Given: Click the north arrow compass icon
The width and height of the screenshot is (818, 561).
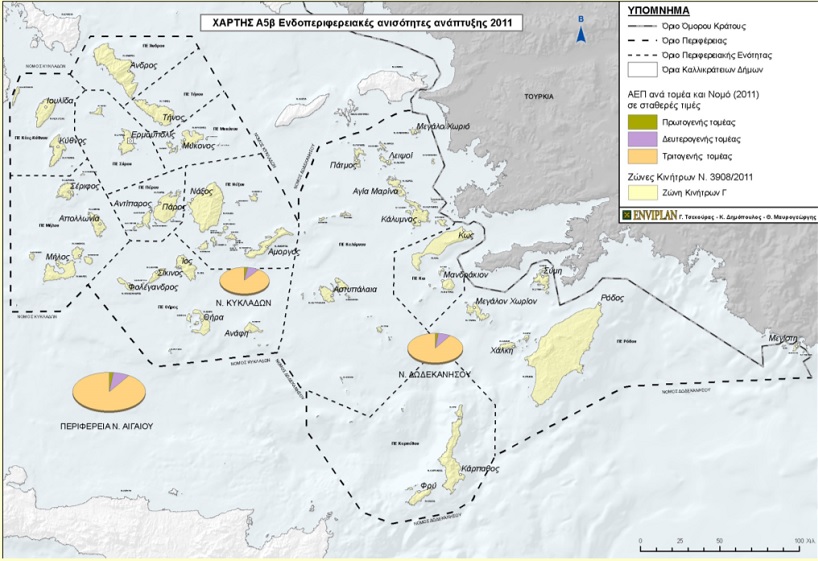Looking at the screenshot, I should pos(580,34).
